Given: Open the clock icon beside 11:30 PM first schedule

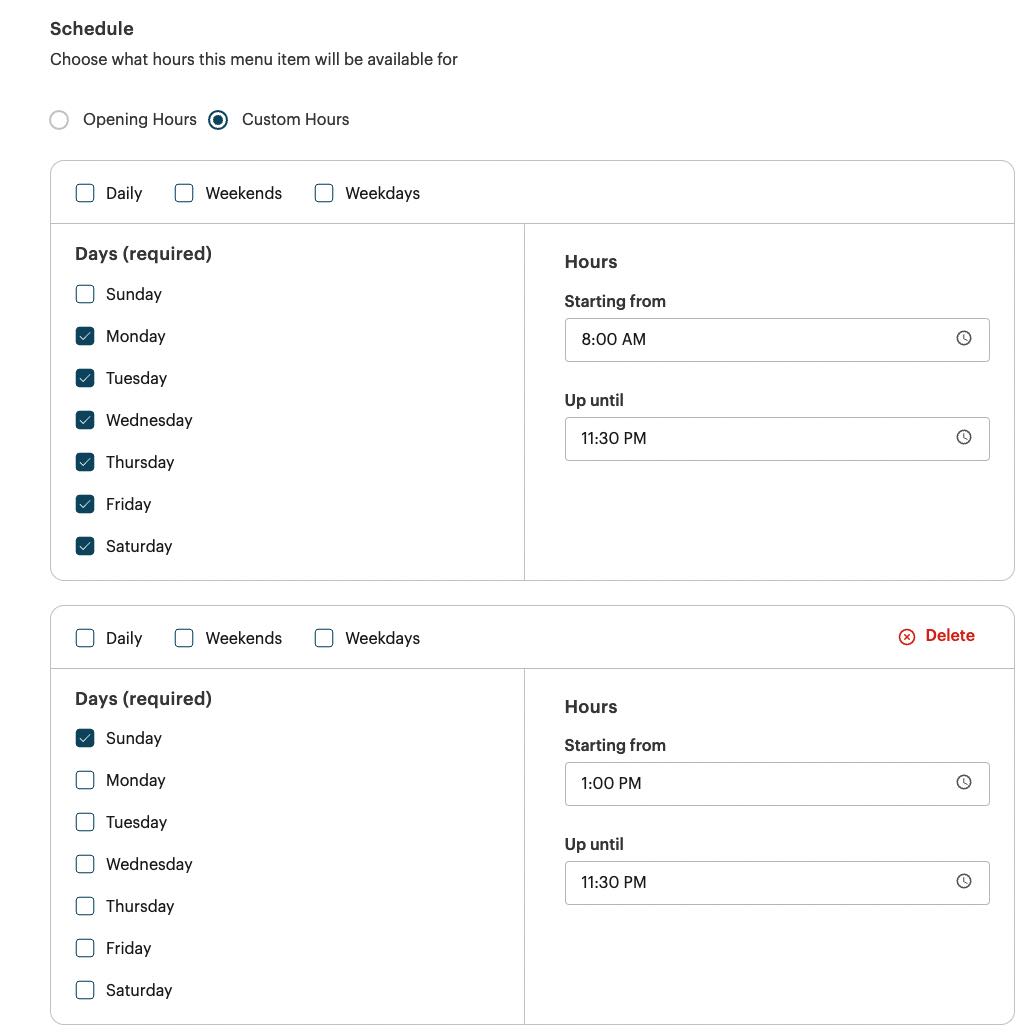Looking at the screenshot, I should pyautogui.click(x=963, y=437).
